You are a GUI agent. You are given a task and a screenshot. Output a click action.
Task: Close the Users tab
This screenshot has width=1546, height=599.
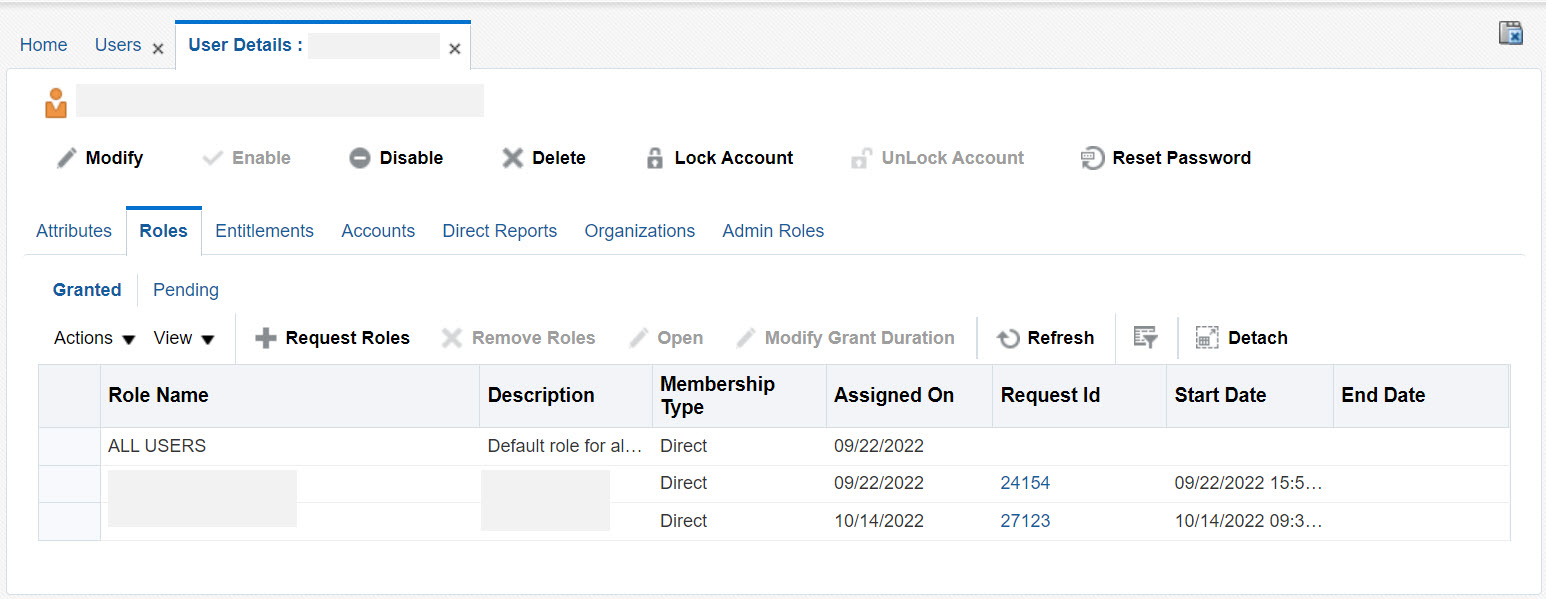157,46
